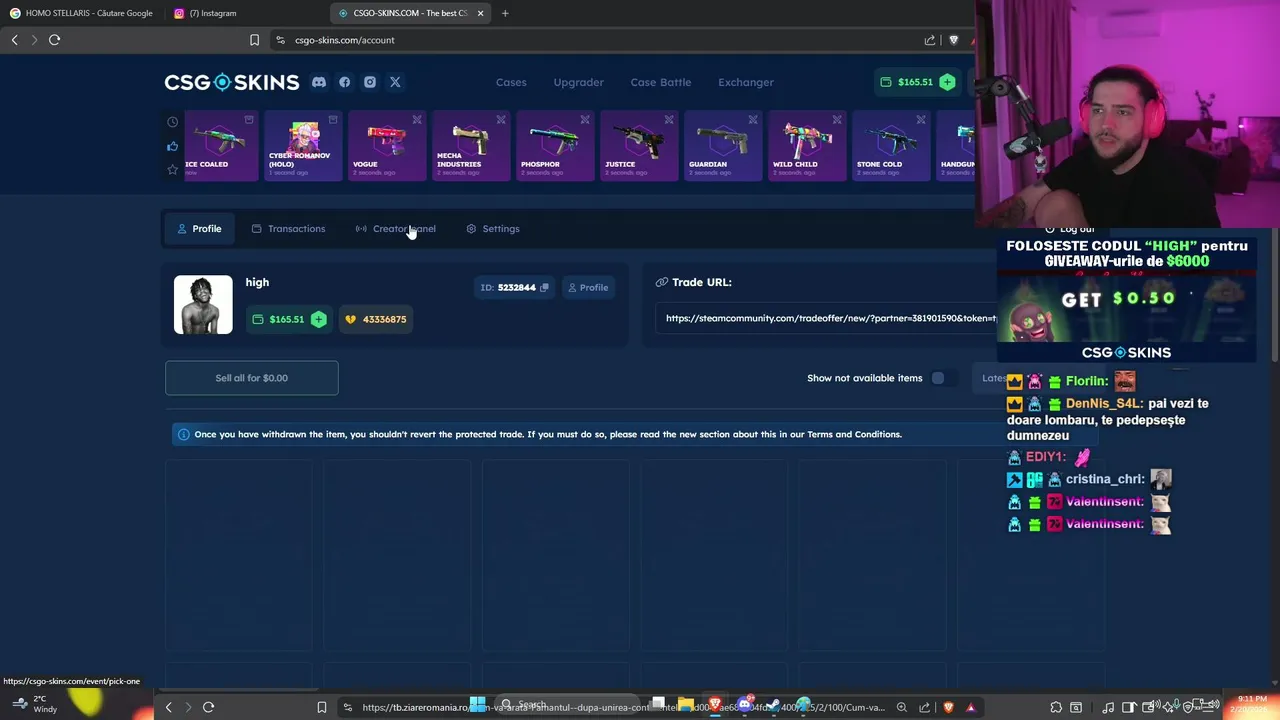Open the JUSTICE drop card
This screenshot has height=720, width=1280.
click(x=639, y=146)
